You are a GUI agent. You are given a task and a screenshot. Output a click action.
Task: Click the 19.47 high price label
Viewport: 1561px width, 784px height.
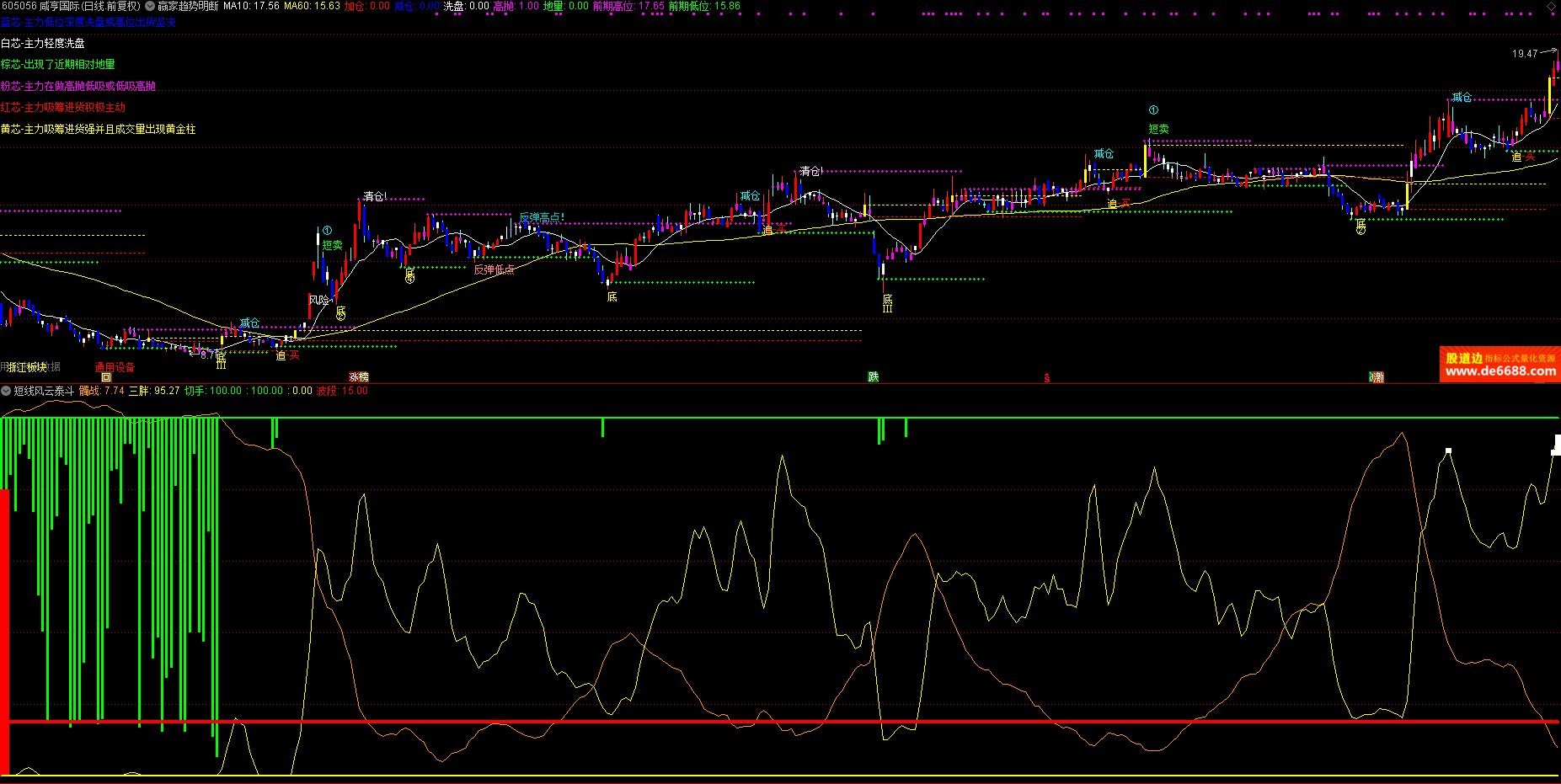1524,54
